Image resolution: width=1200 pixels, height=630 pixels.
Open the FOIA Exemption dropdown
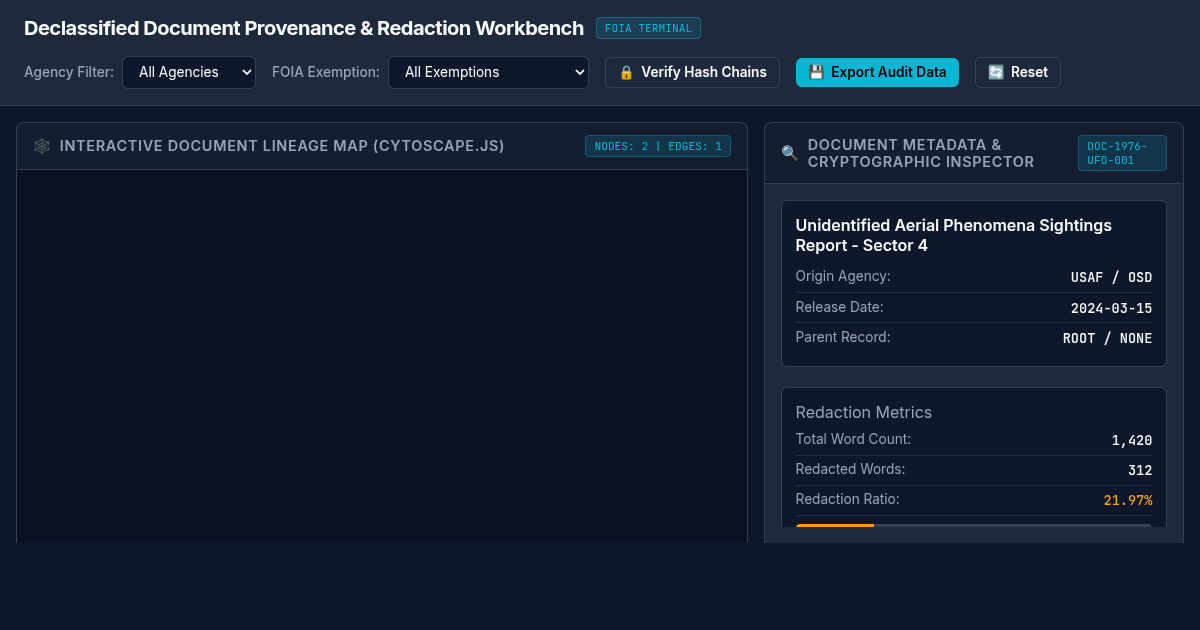pos(488,72)
